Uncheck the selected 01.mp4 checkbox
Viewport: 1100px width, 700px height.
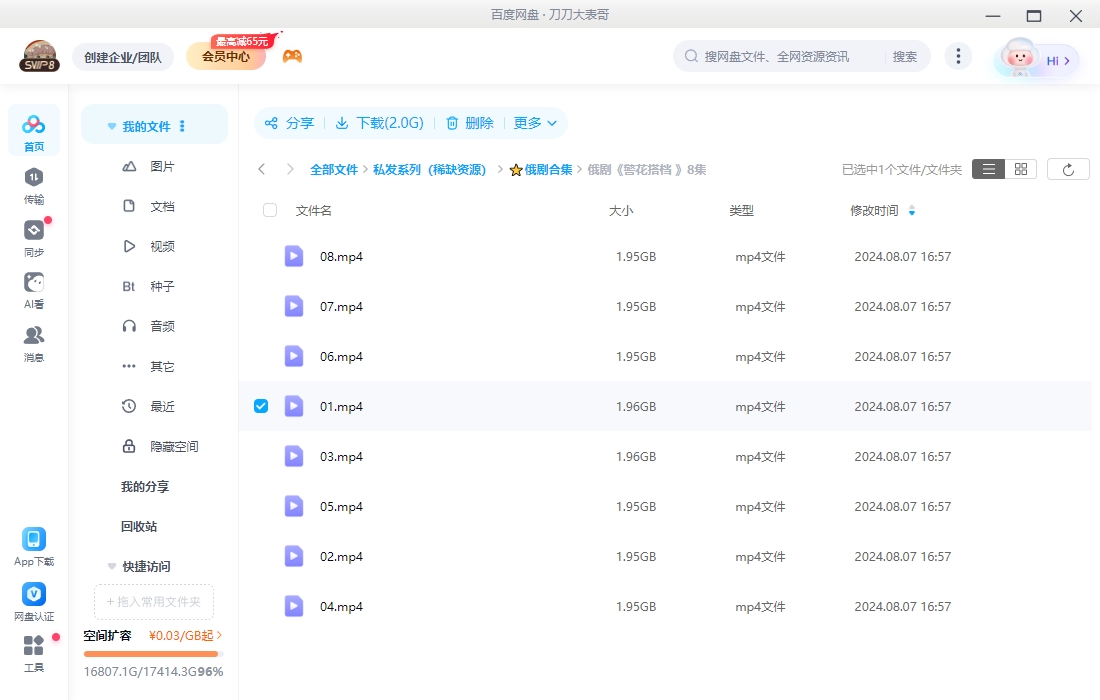261,406
